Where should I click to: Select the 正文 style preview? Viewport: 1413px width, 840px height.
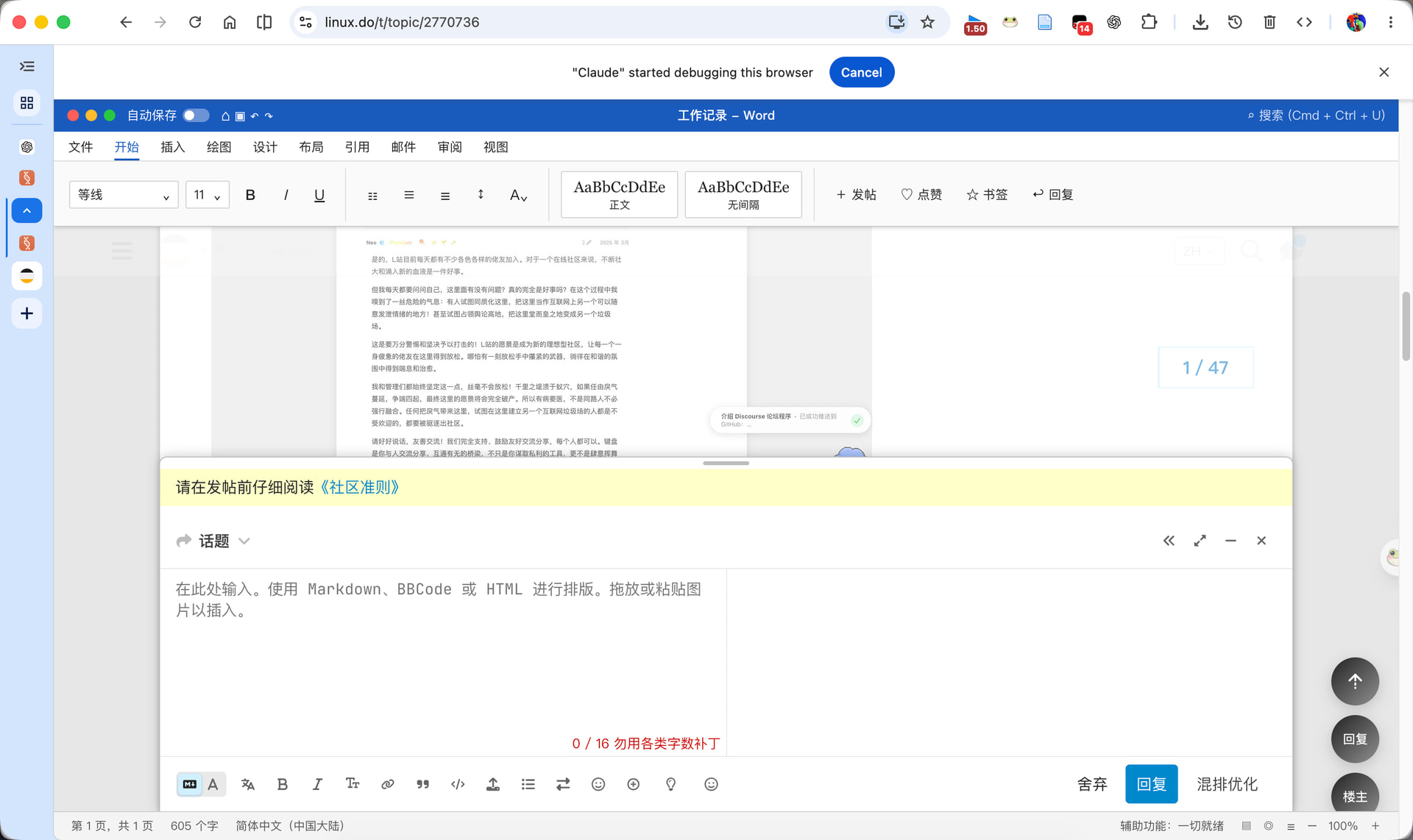tap(620, 194)
